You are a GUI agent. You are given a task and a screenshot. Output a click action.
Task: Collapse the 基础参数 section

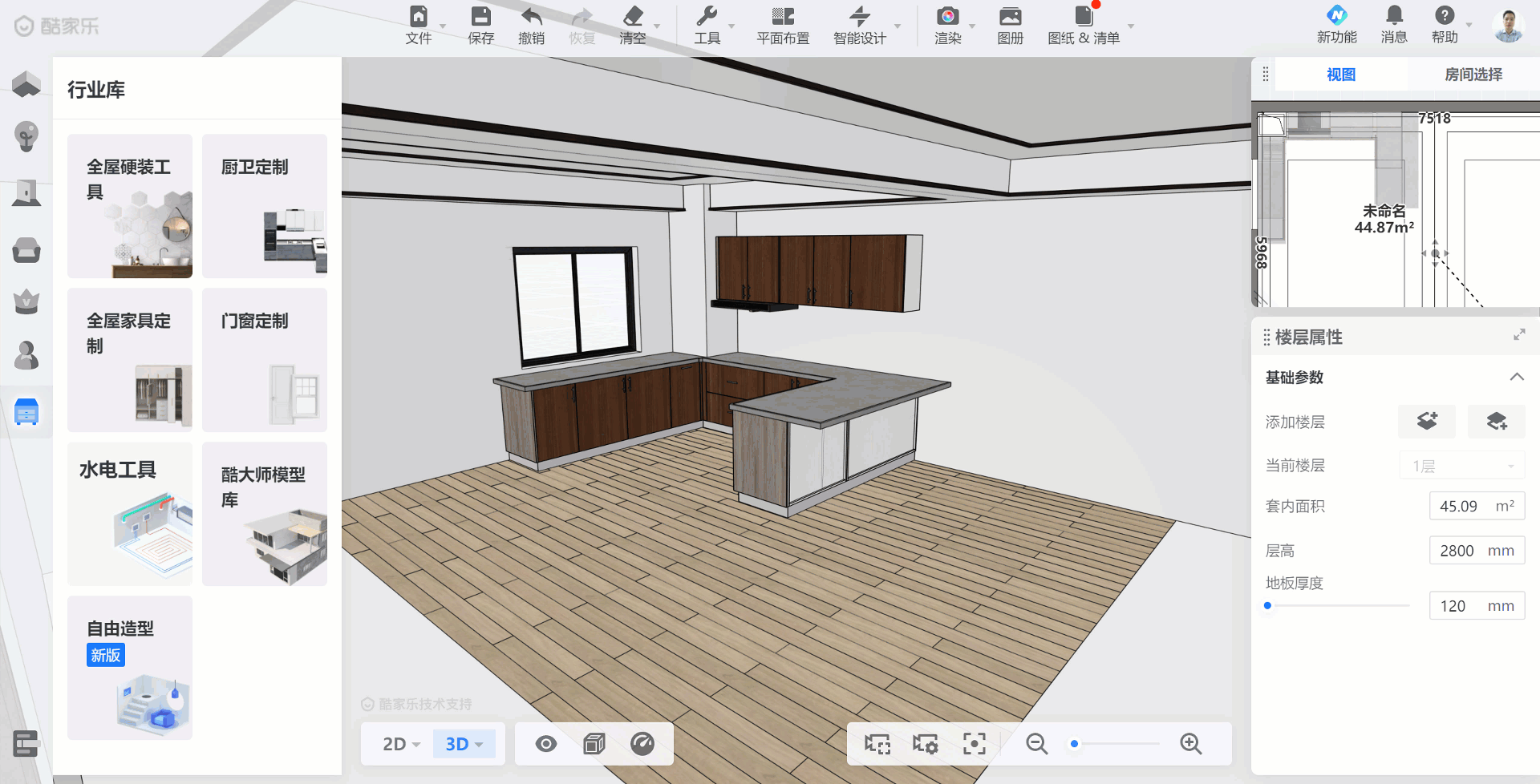(1516, 377)
